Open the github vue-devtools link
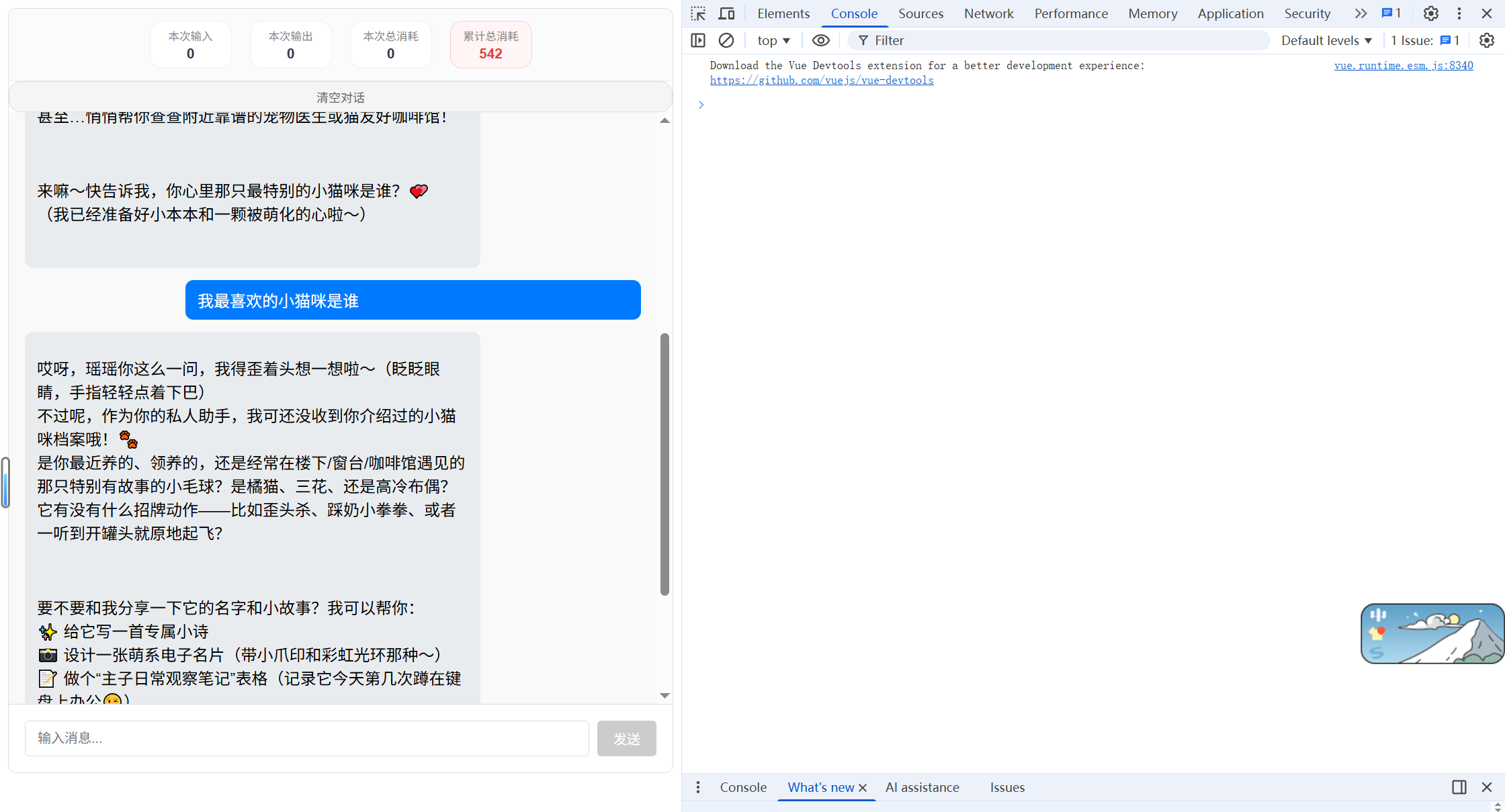The height and width of the screenshot is (812, 1505). pyautogui.click(x=822, y=80)
